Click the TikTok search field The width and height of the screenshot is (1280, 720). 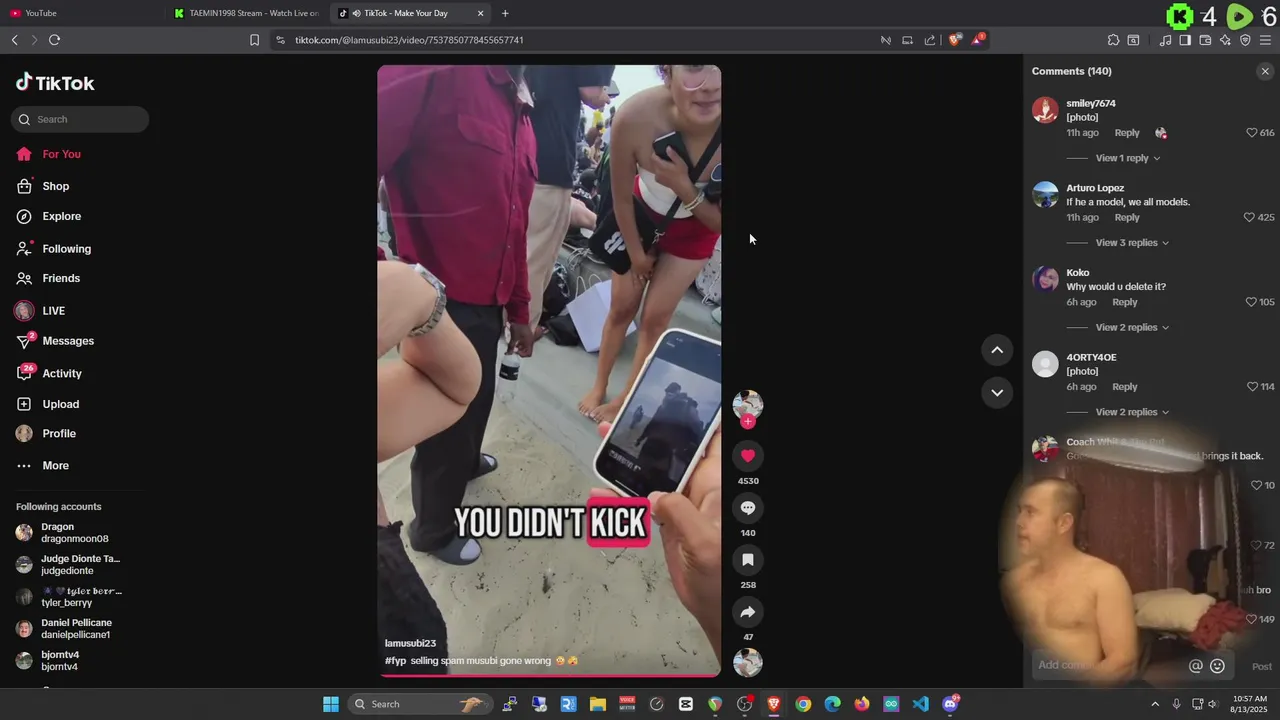(80, 119)
